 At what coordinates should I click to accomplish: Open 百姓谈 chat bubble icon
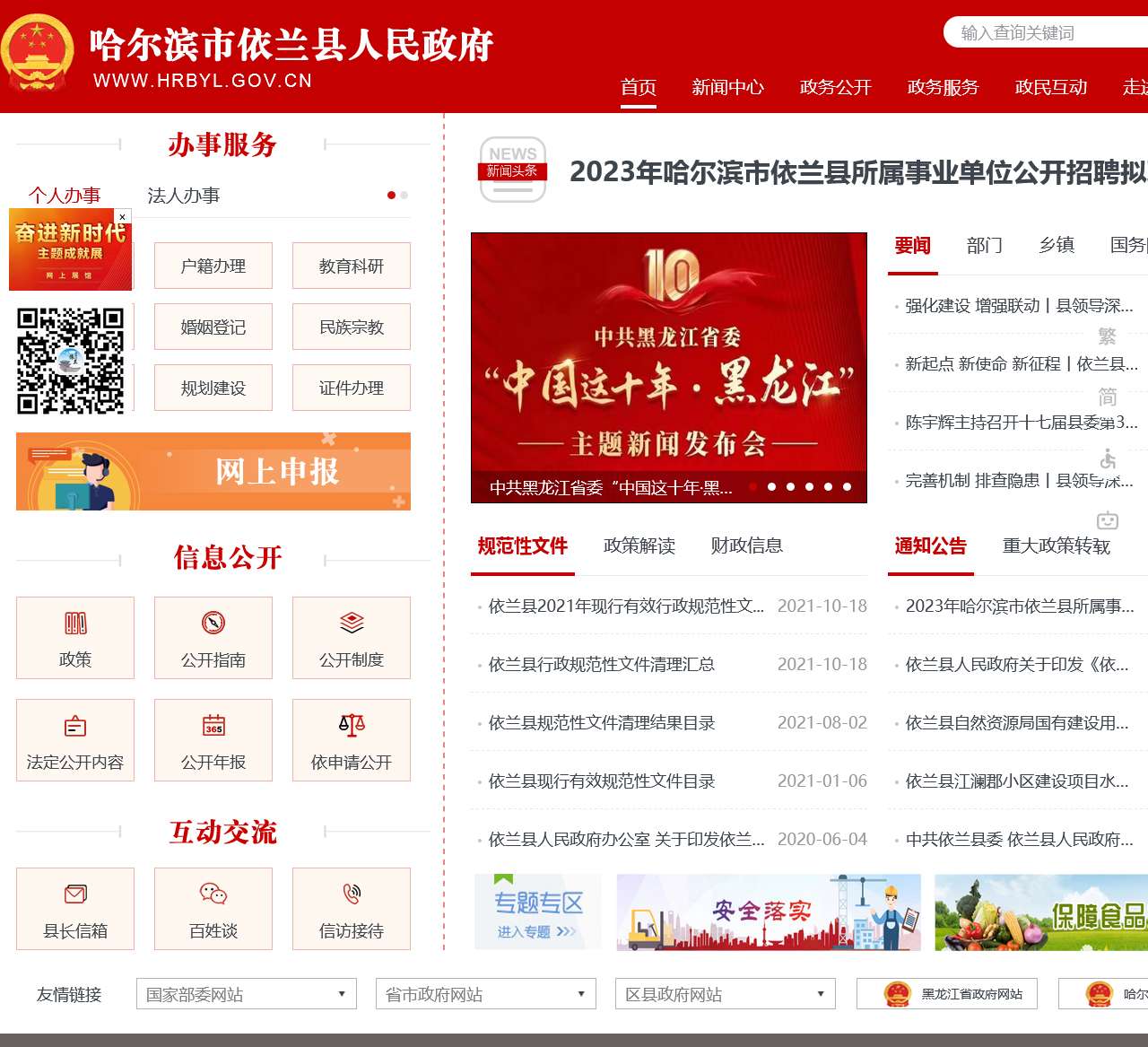pyautogui.click(x=213, y=894)
